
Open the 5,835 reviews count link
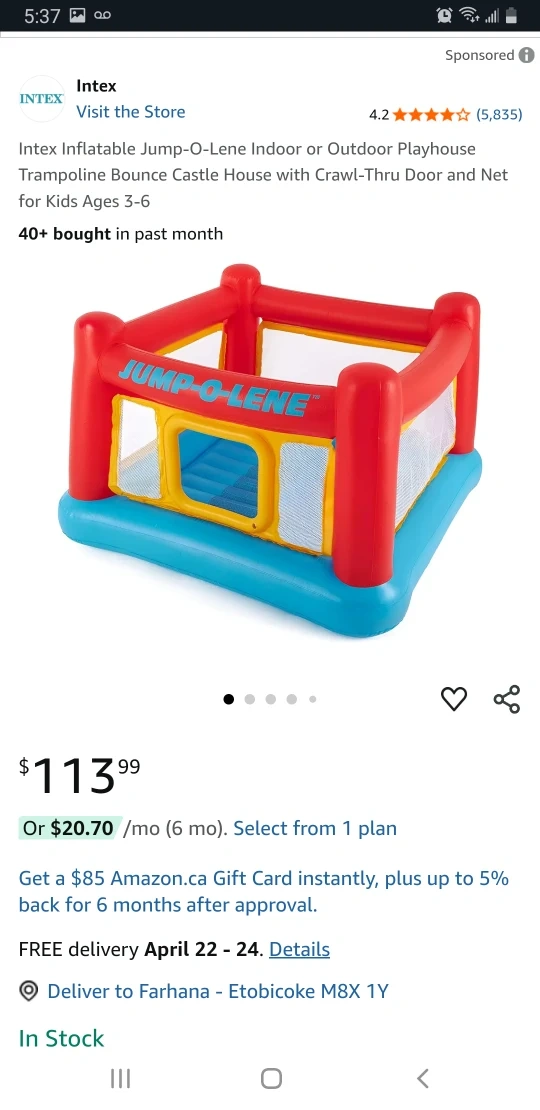point(499,115)
